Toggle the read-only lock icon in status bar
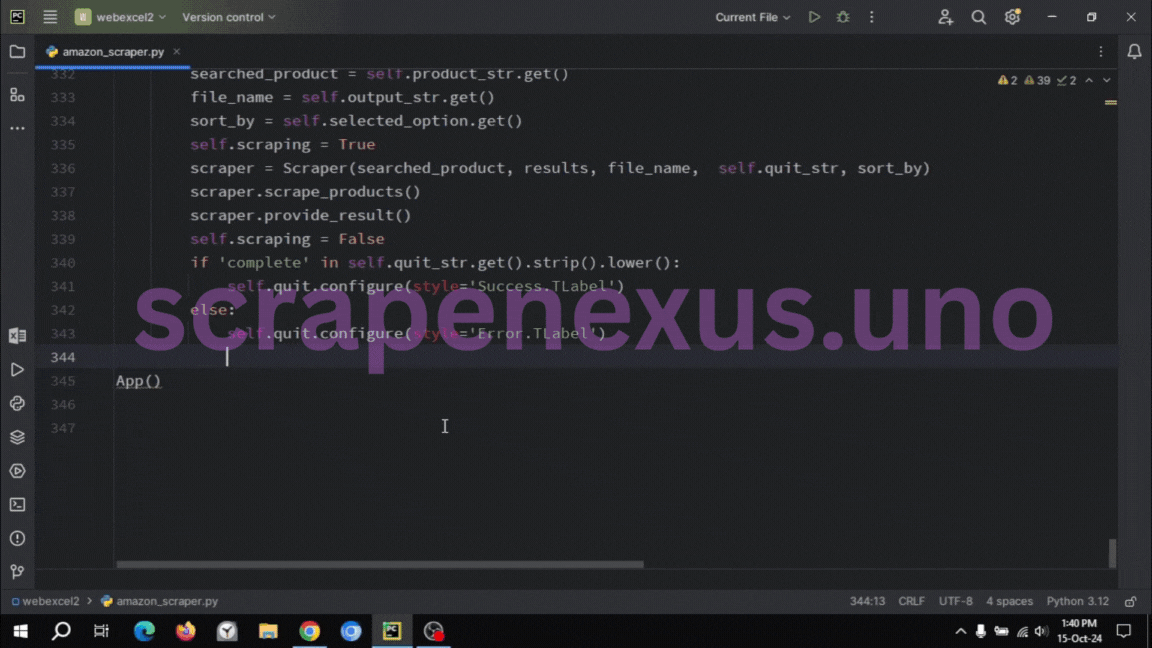 click(1131, 601)
